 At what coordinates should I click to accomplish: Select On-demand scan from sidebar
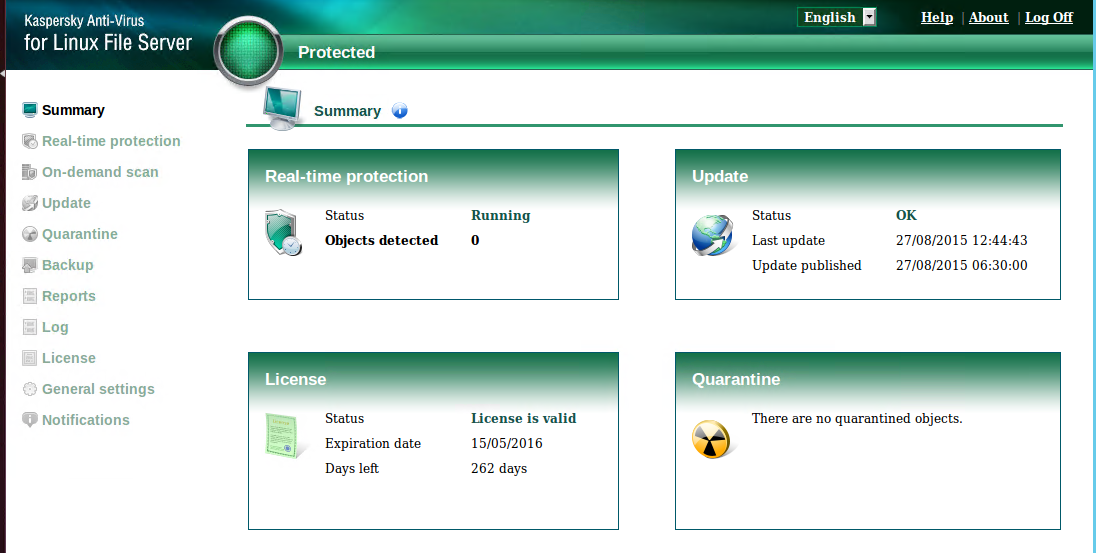point(100,172)
